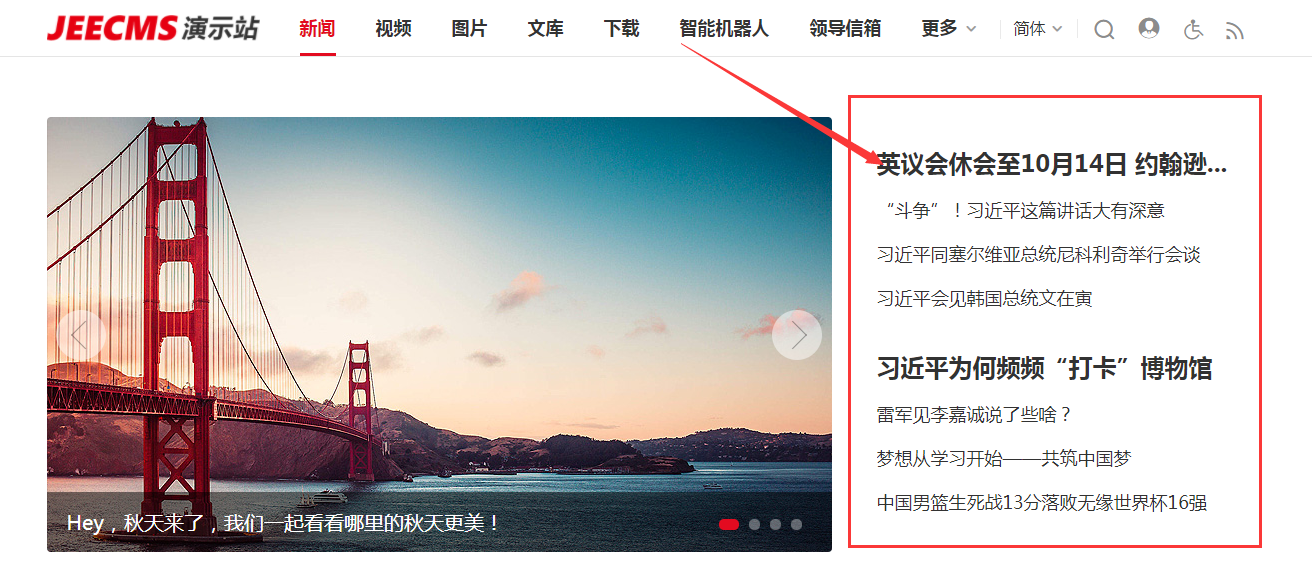This screenshot has width=1312, height=576.
Task: Open the 领导信箱 menu item
Action: (x=845, y=29)
